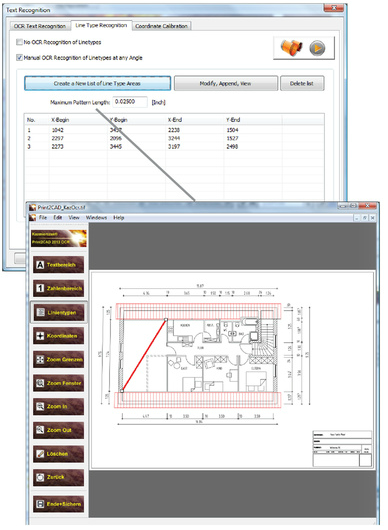
Task: Close the inner document window in Print2CAD
Action: click(372, 218)
